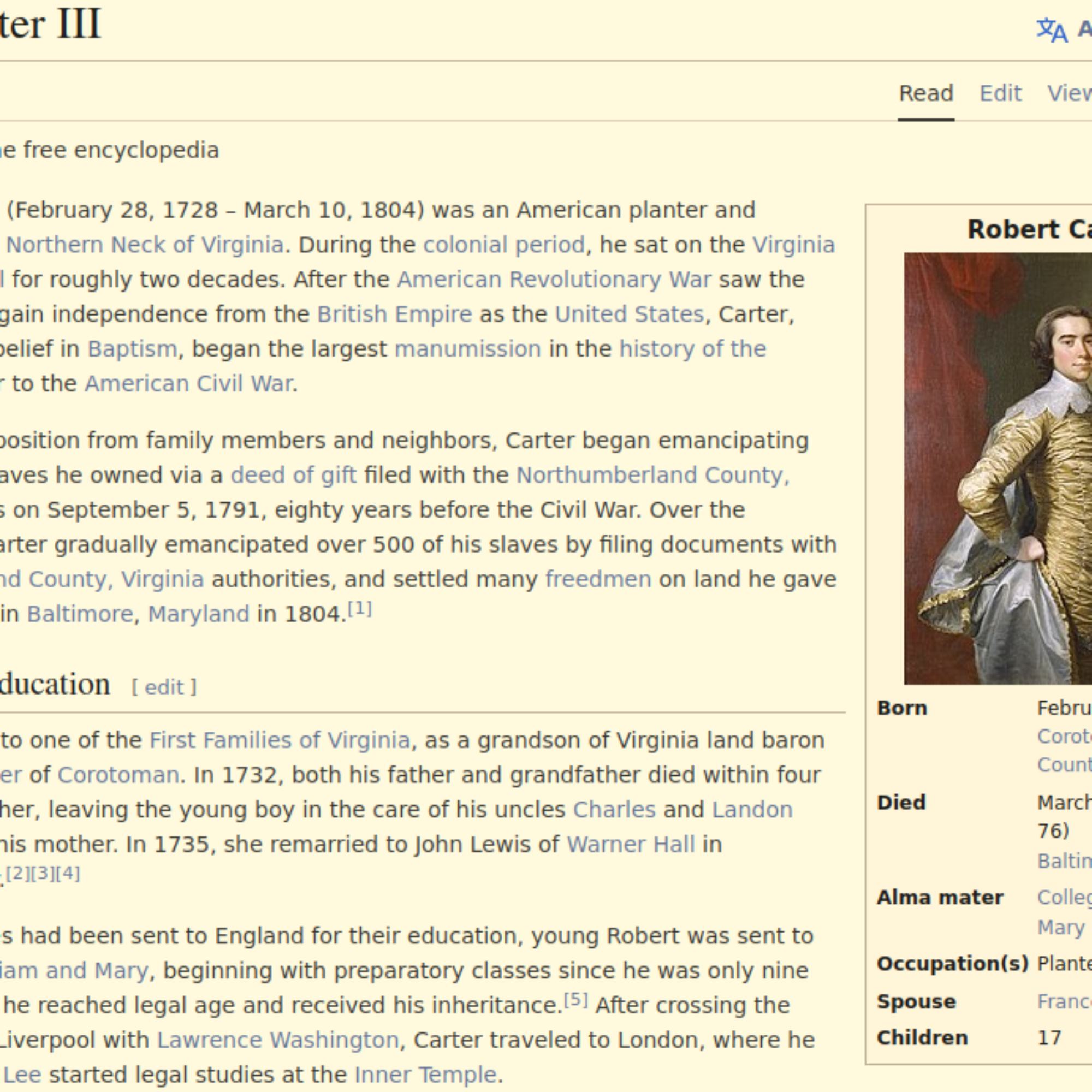Click the 'Children' infobox label
Screen dimensions: 1092x1092
922,1038
